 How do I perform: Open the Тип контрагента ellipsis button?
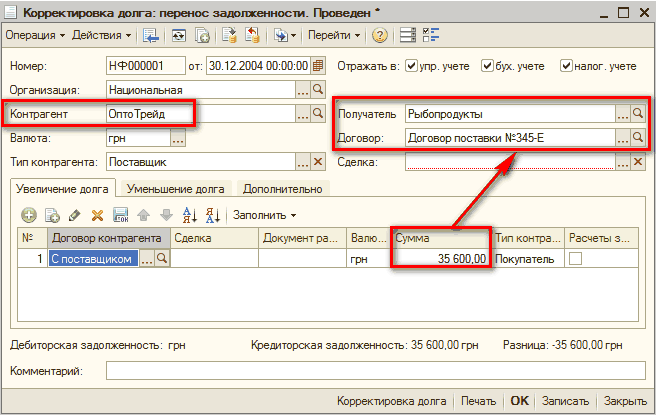coord(303,162)
